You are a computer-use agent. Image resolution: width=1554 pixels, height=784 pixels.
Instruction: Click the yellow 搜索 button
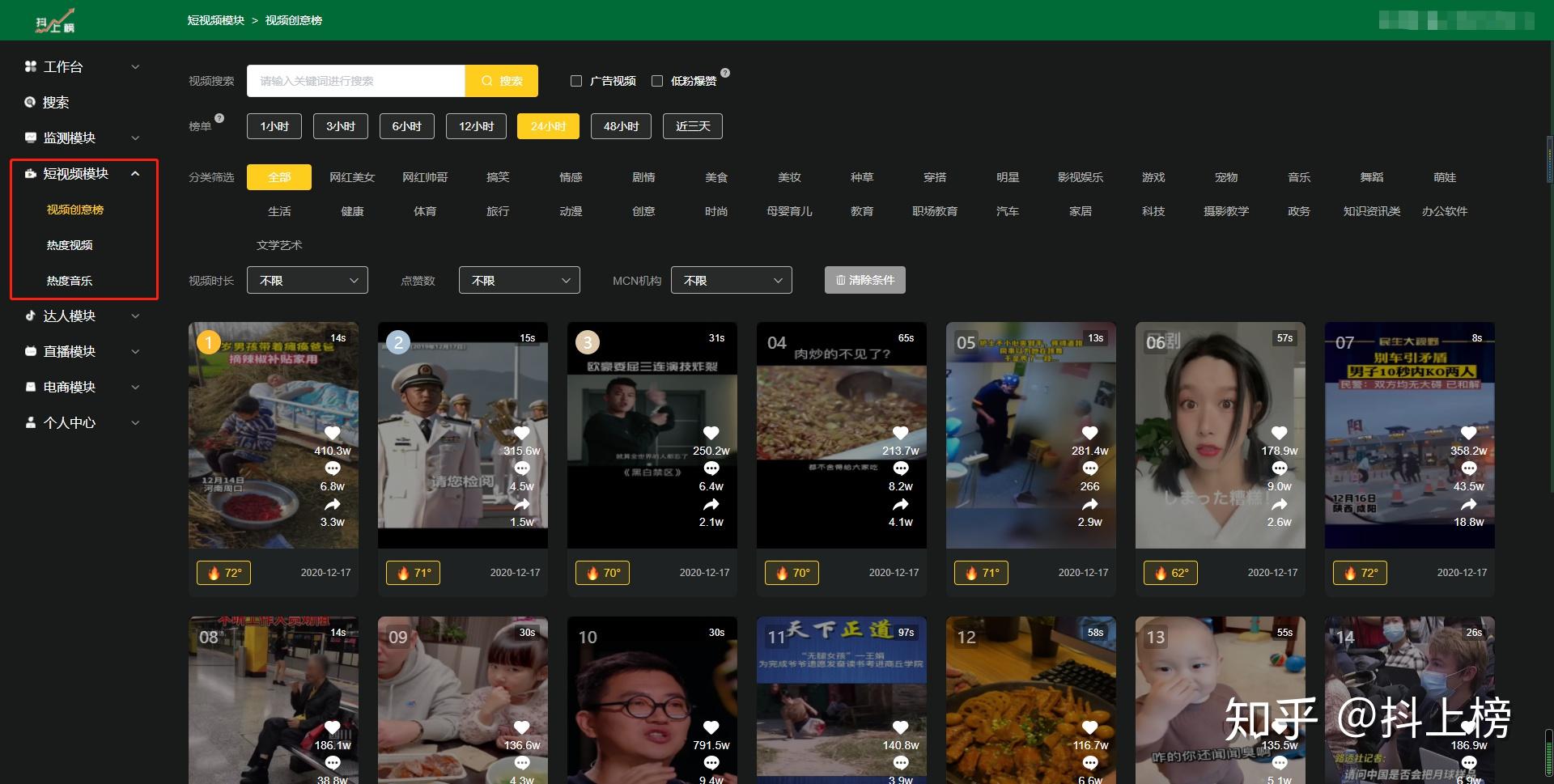502,81
